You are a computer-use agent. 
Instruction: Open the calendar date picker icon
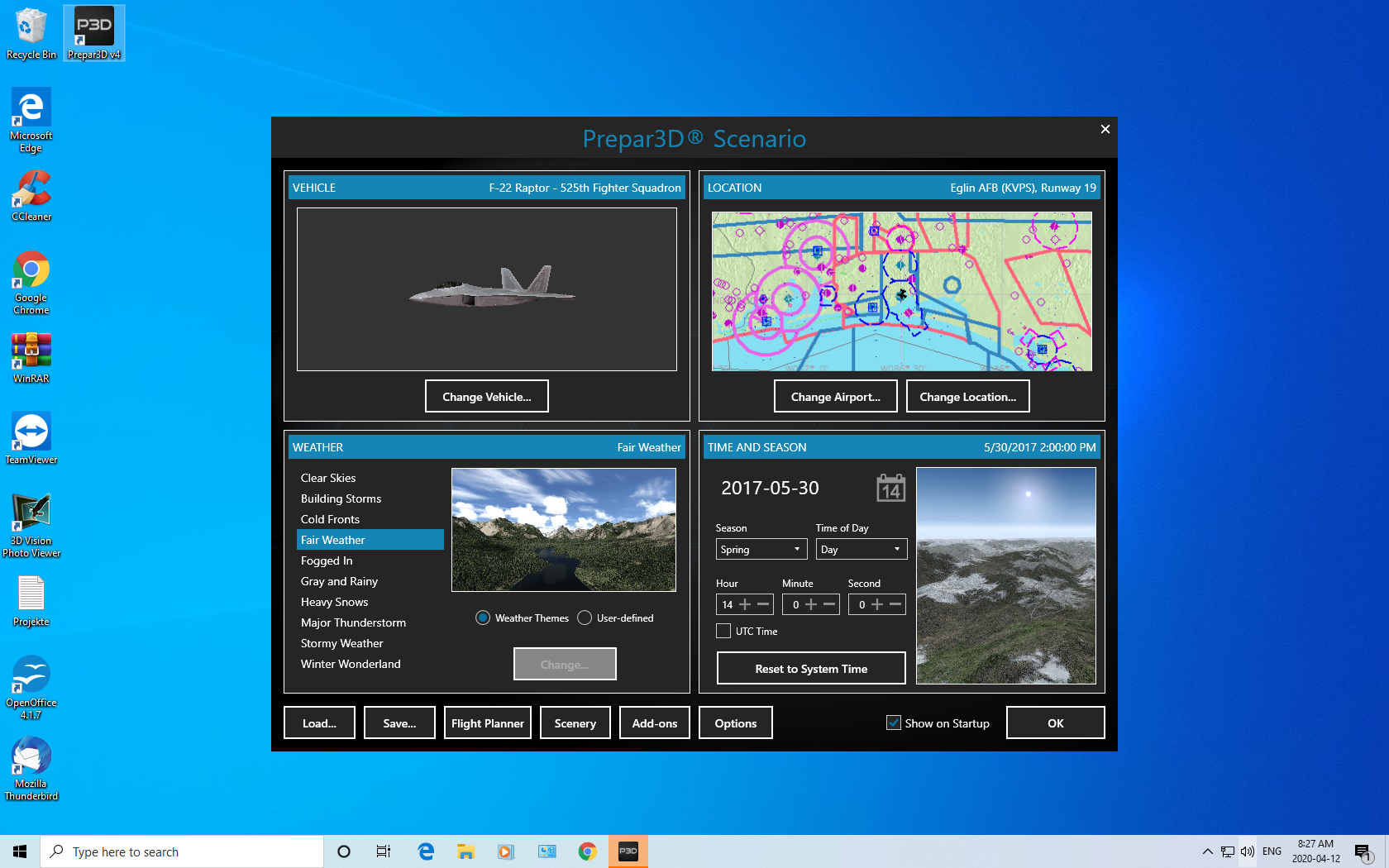click(890, 488)
